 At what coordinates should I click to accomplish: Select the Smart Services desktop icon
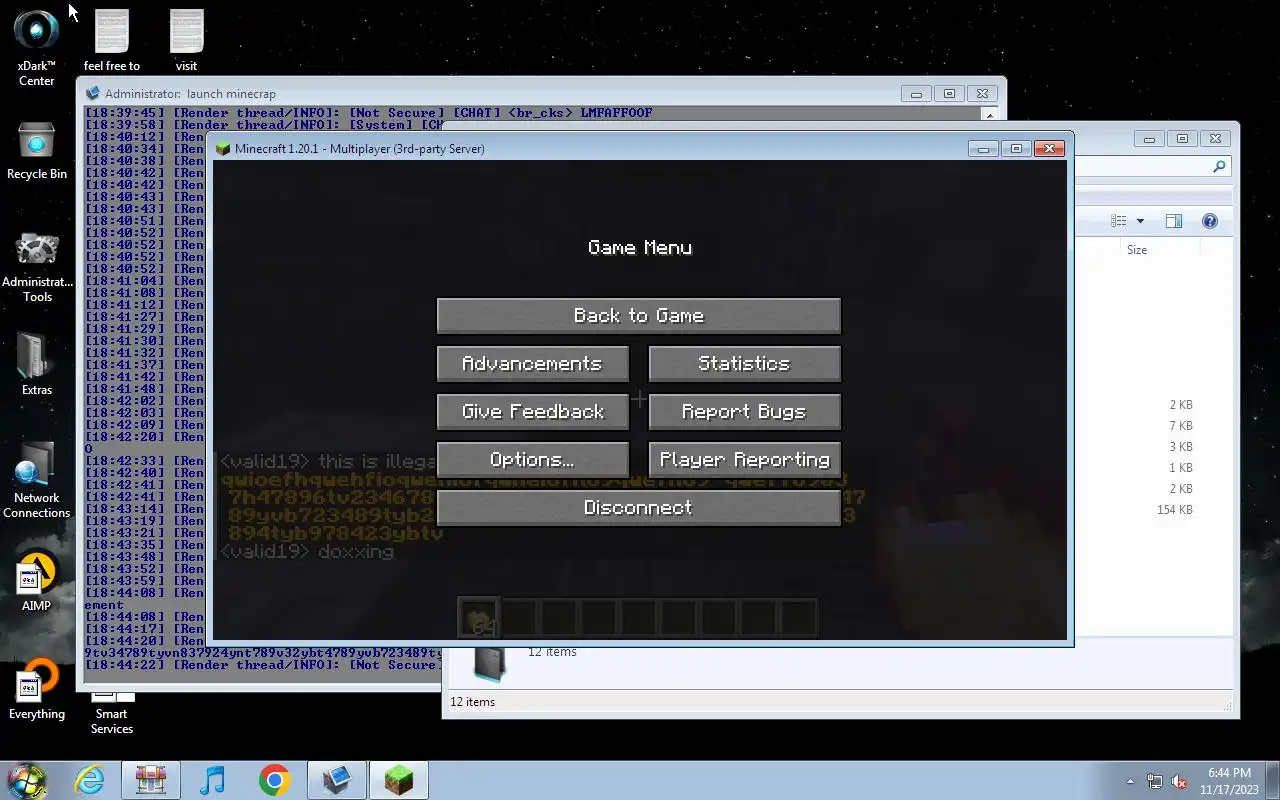[112, 712]
